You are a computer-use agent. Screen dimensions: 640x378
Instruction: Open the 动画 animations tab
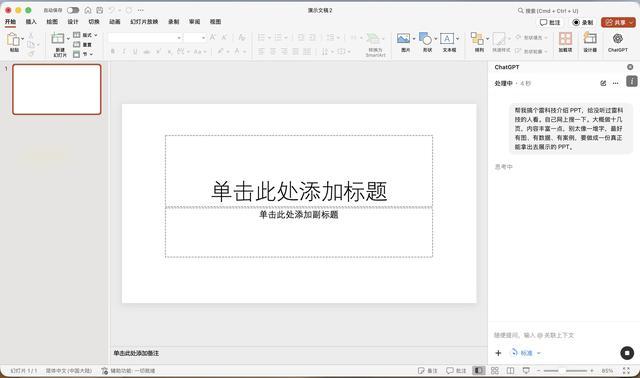pyautogui.click(x=115, y=22)
